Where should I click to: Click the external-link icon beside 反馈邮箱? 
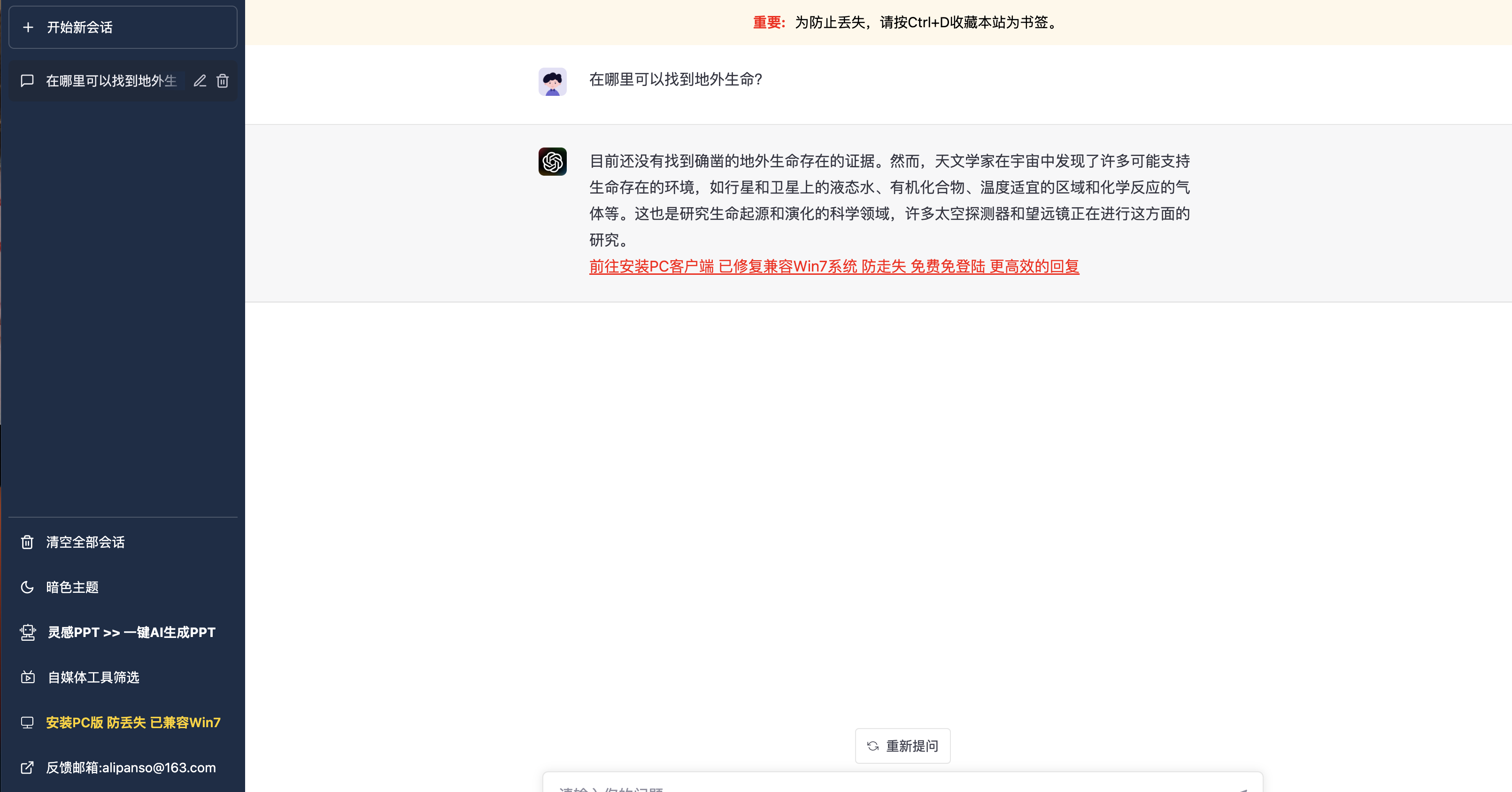pos(28,768)
